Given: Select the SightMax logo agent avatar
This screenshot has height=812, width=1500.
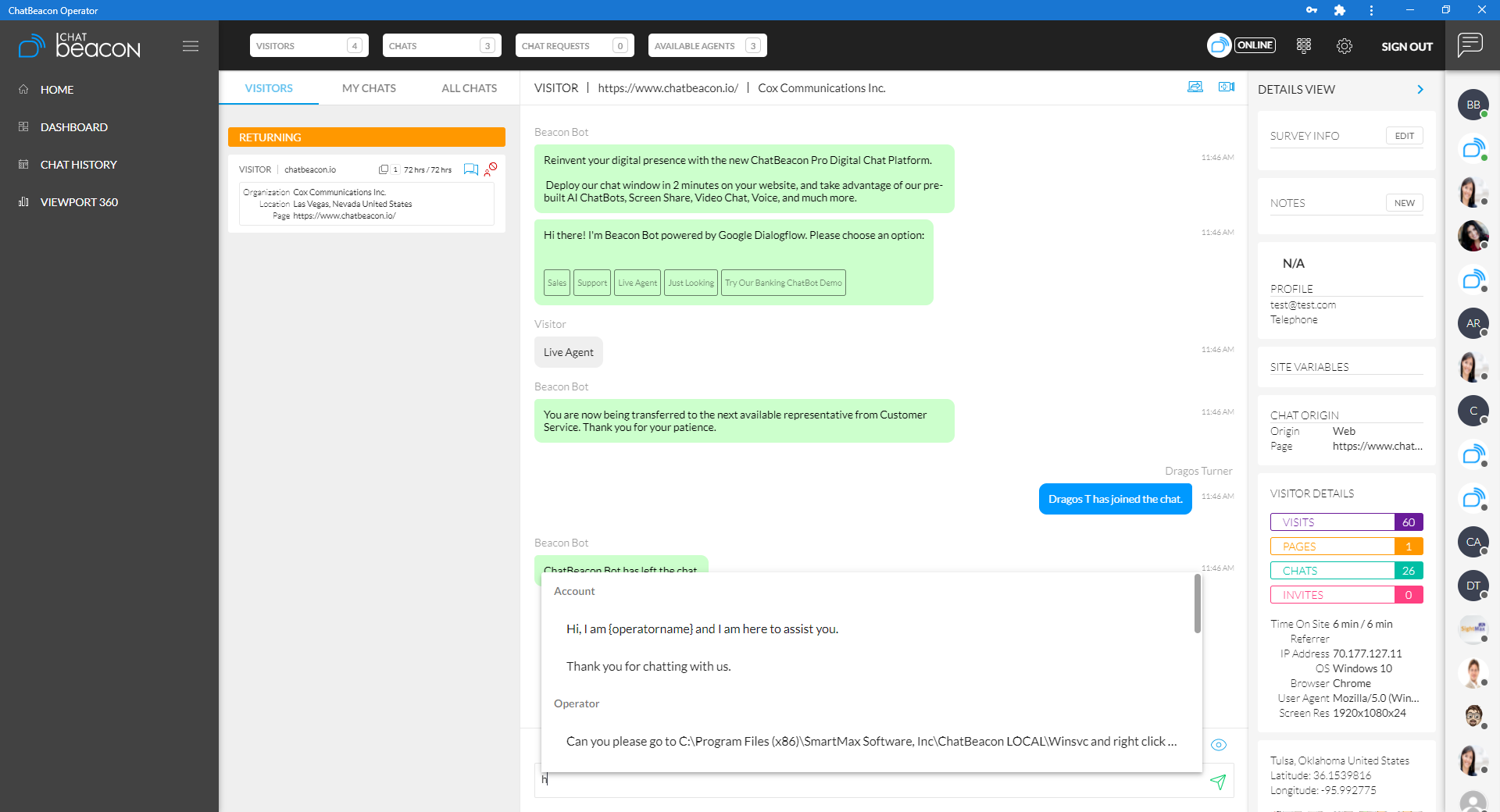Looking at the screenshot, I should (1473, 629).
